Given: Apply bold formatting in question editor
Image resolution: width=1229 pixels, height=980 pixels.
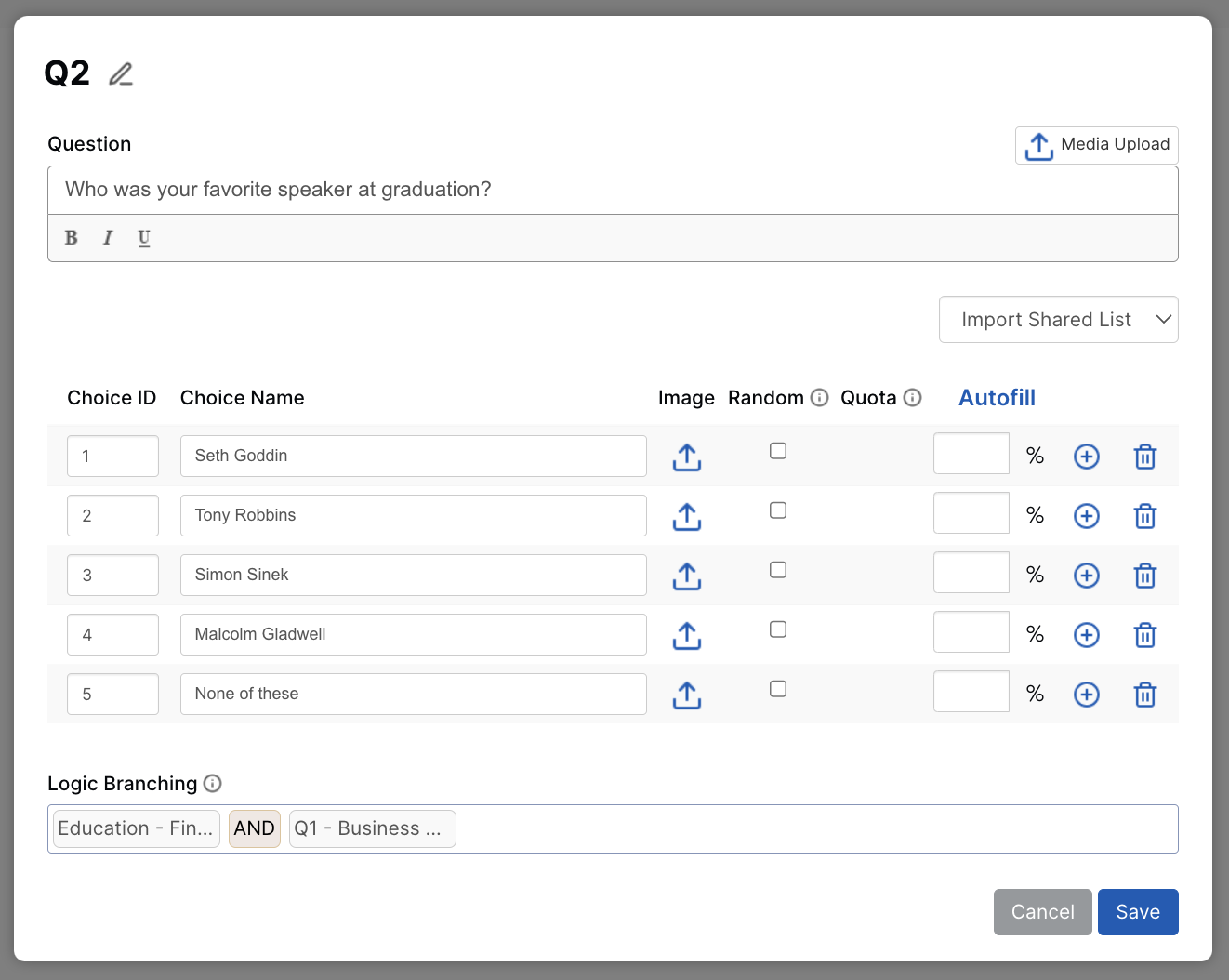Looking at the screenshot, I should click(x=71, y=238).
